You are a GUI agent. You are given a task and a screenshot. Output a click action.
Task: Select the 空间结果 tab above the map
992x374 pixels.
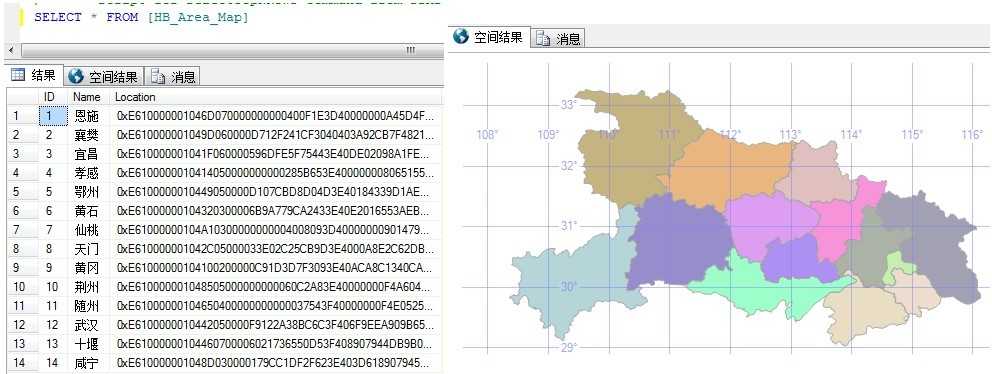pyautogui.click(x=489, y=37)
